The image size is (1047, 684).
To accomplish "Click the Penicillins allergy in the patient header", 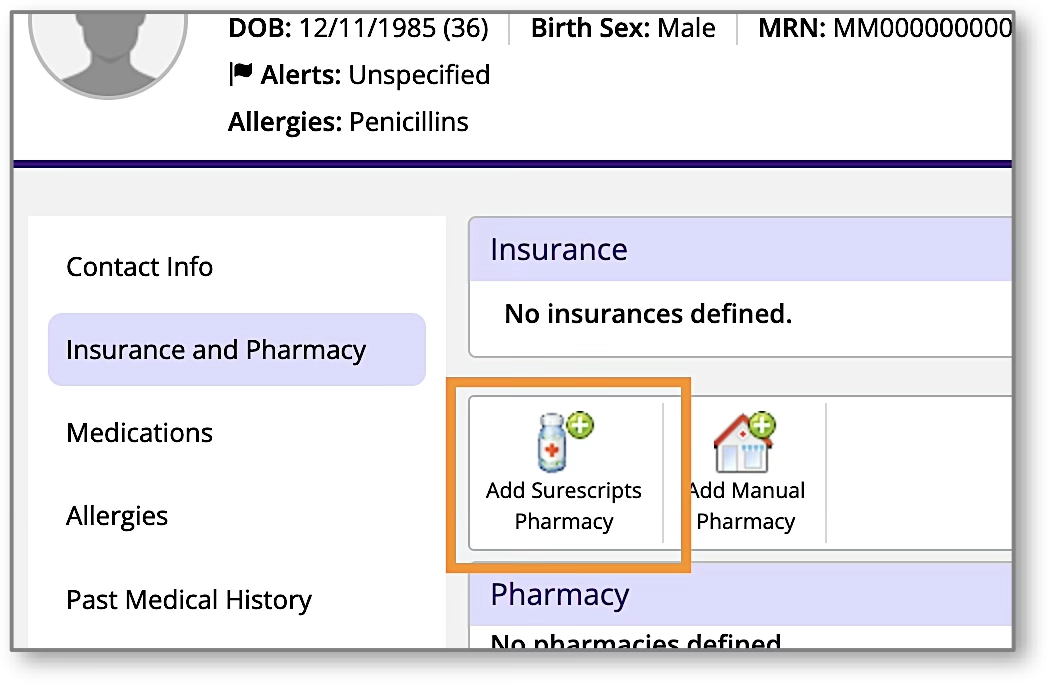I will click(408, 122).
